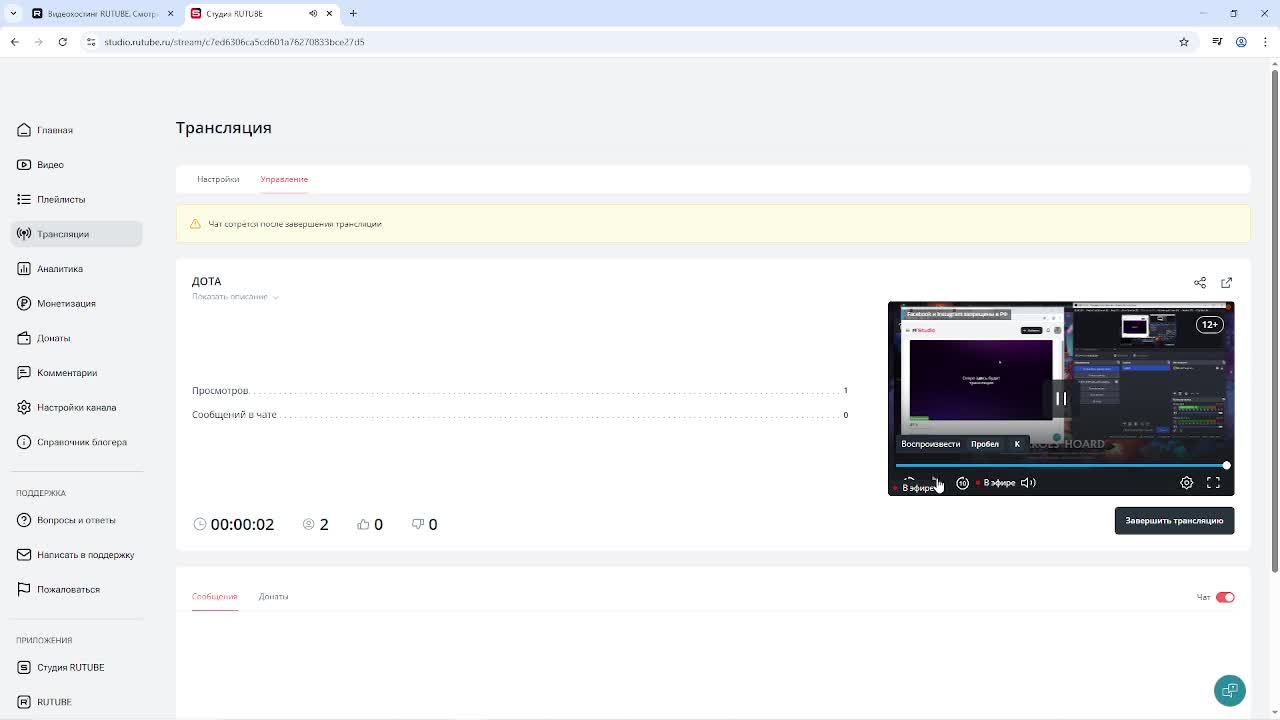Open Настройки канала
Image resolution: width=1280 pixels, height=720 pixels.
point(76,407)
